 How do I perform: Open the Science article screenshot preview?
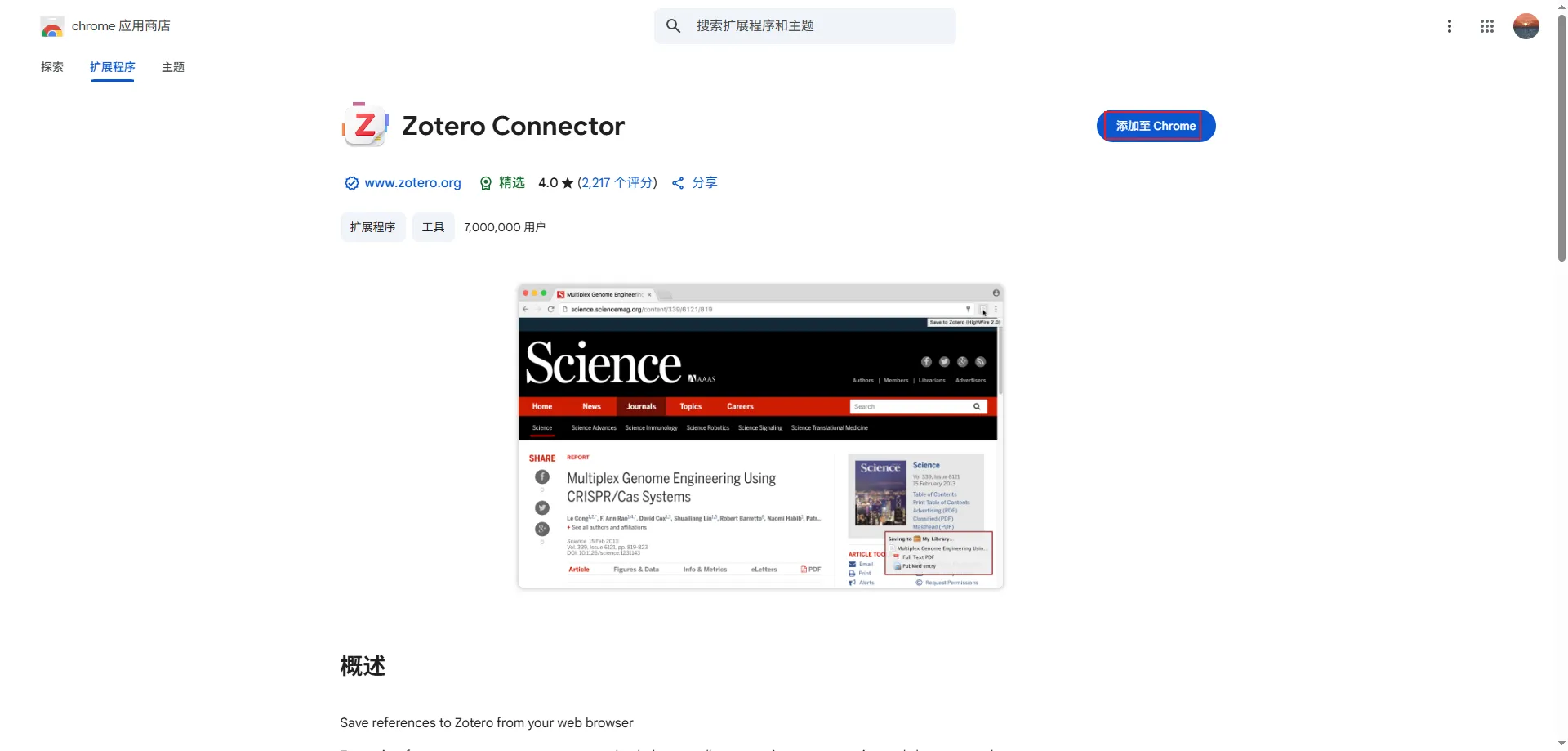coord(760,436)
